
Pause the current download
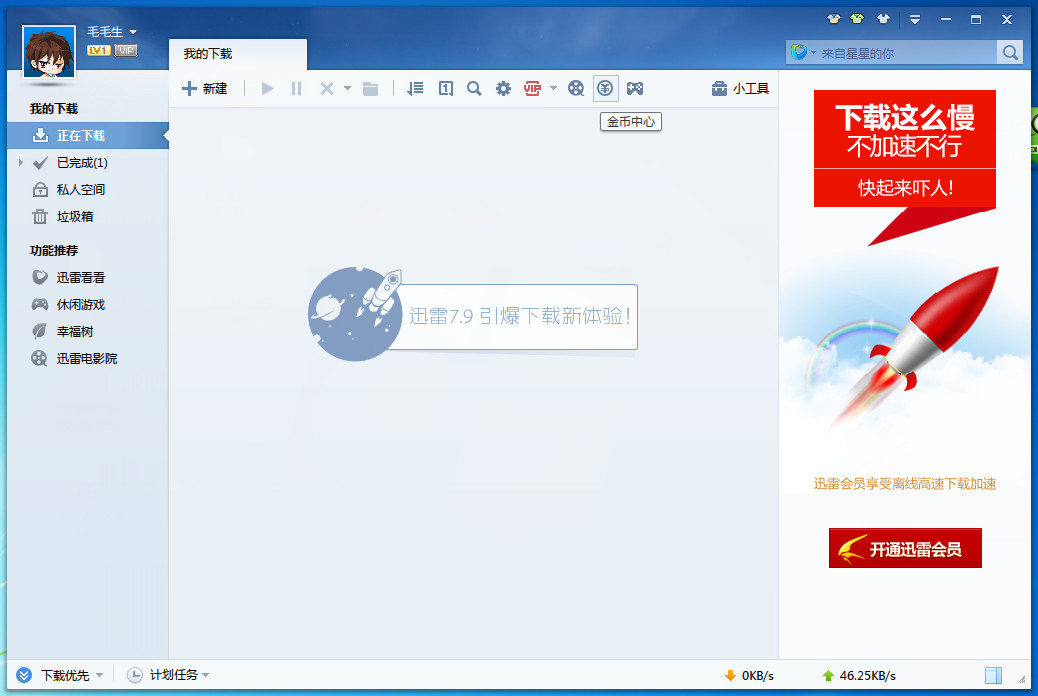point(296,88)
